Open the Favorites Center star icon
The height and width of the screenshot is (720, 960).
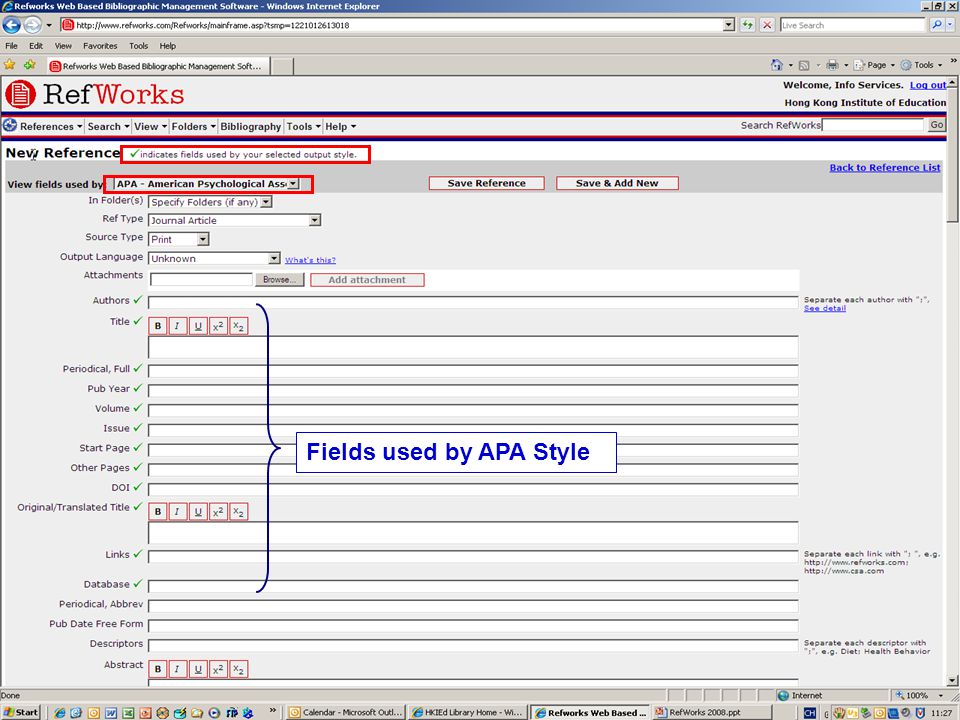point(10,64)
